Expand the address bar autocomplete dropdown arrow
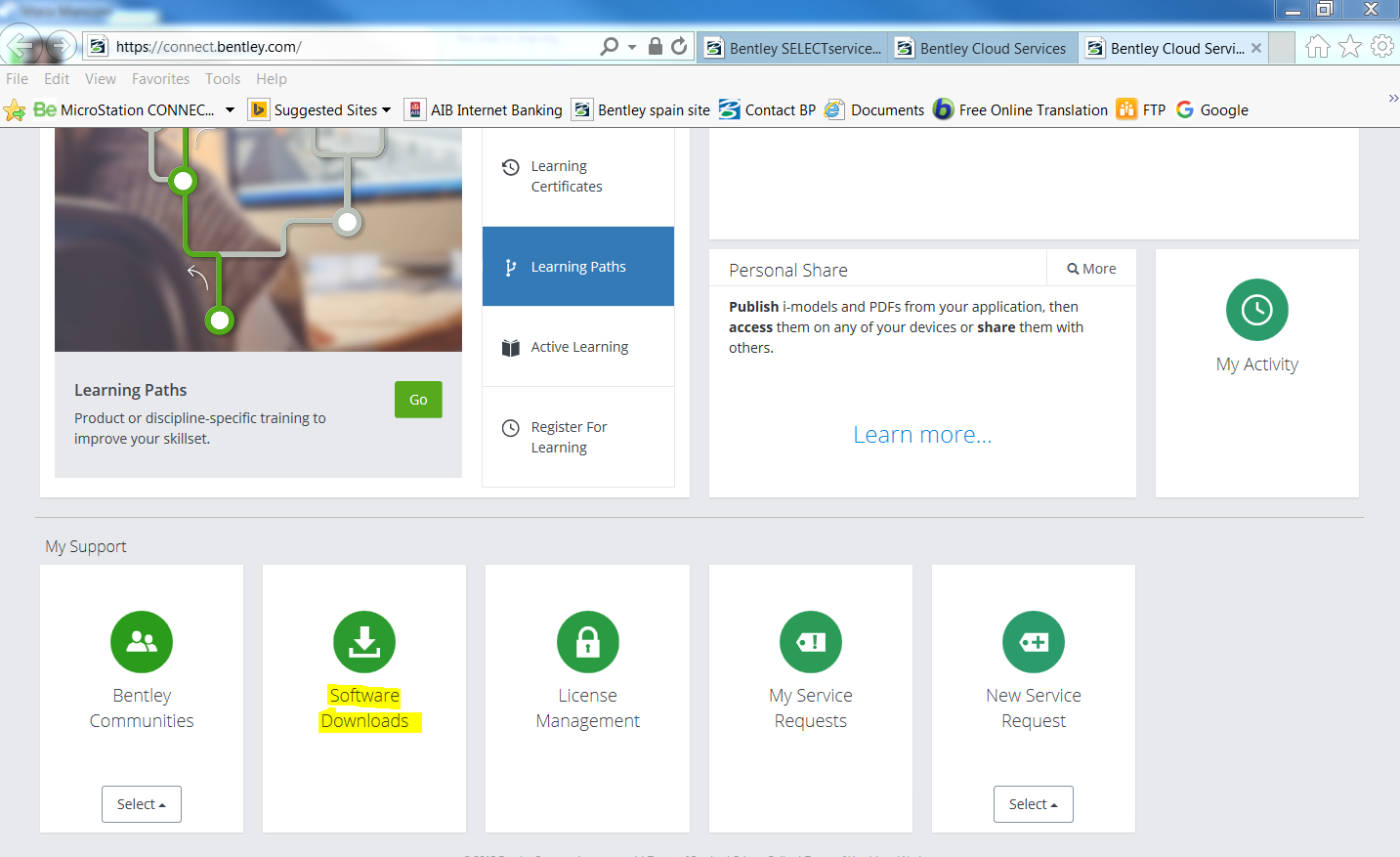 (632, 47)
